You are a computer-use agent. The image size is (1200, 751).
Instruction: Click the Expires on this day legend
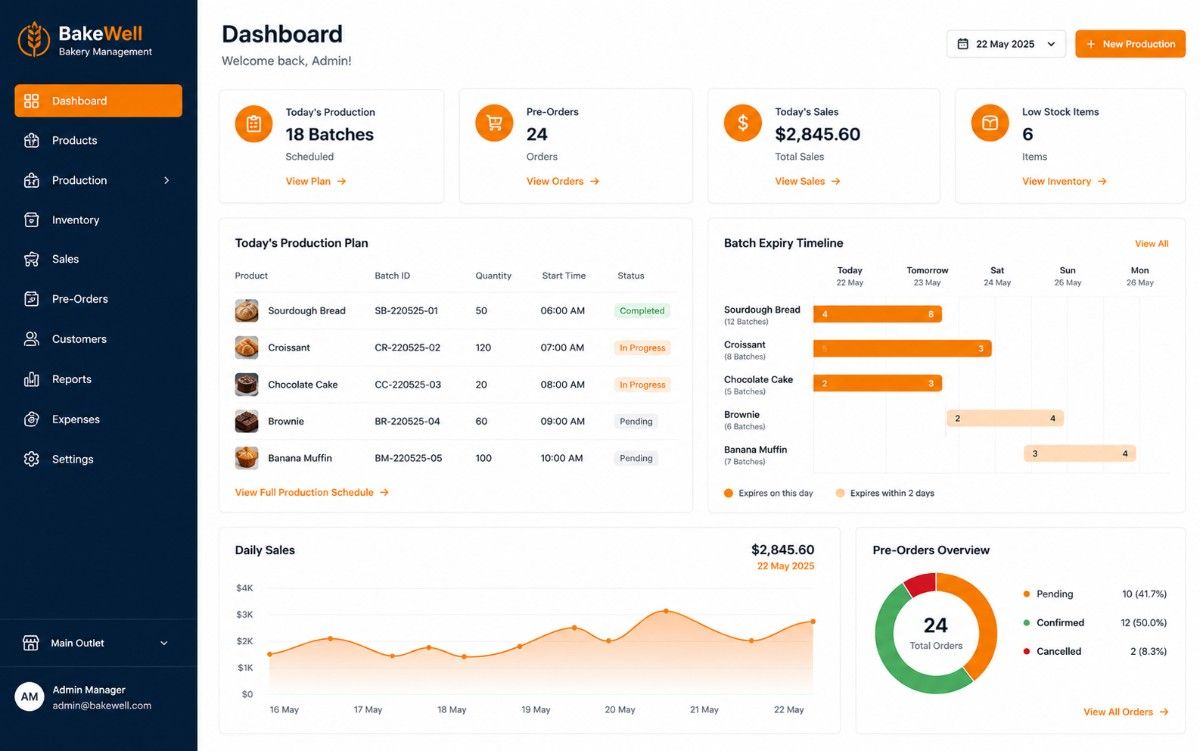tap(768, 493)
